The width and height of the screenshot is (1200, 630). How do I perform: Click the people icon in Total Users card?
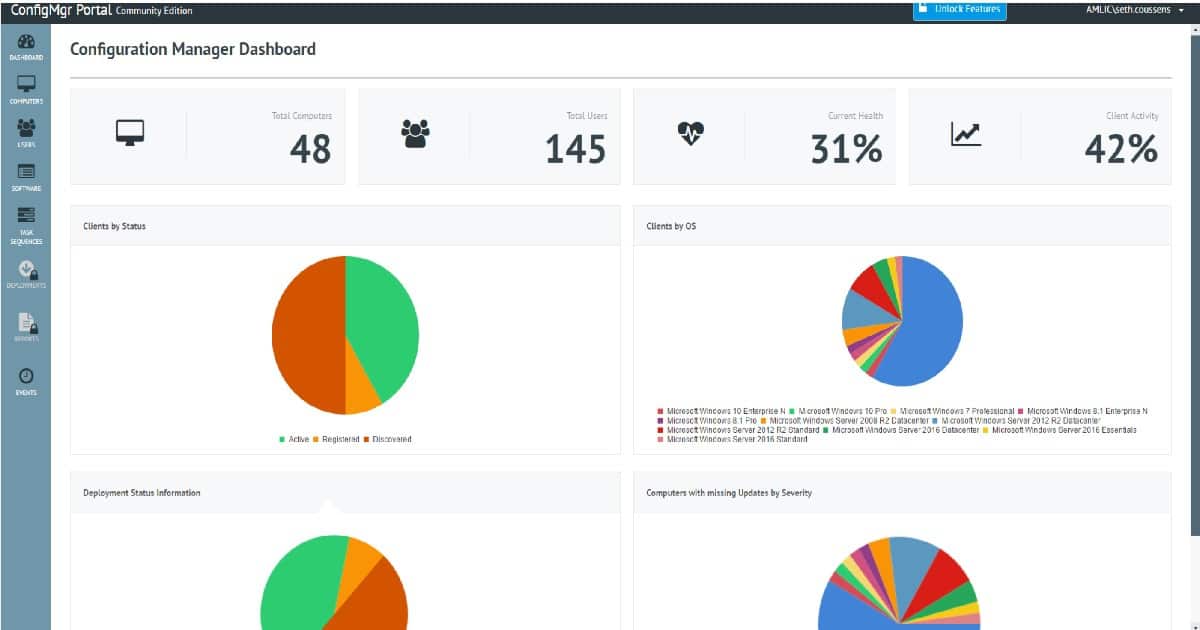coord(414,133)
